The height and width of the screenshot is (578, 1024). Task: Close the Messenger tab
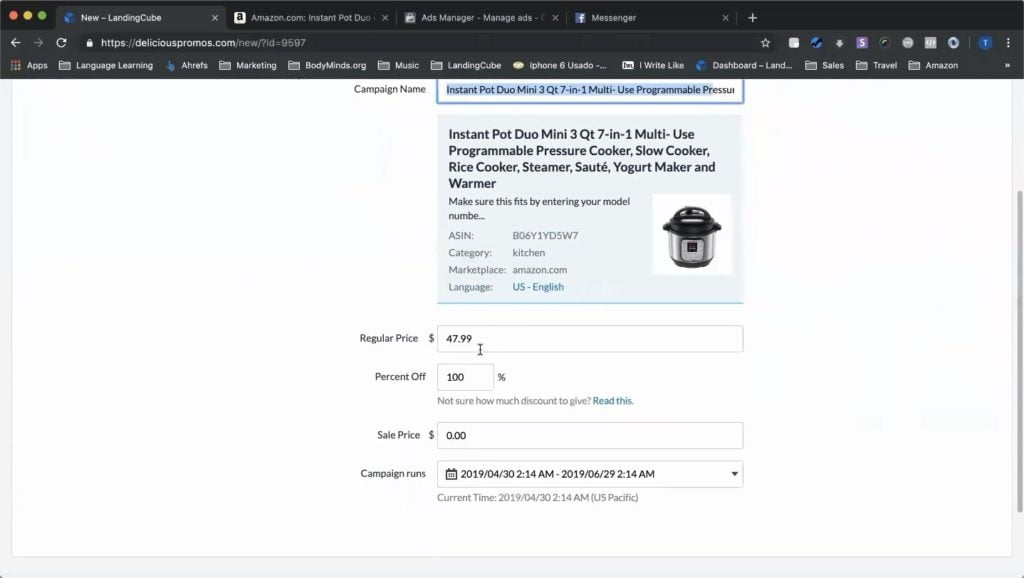(x=725, y=18)
